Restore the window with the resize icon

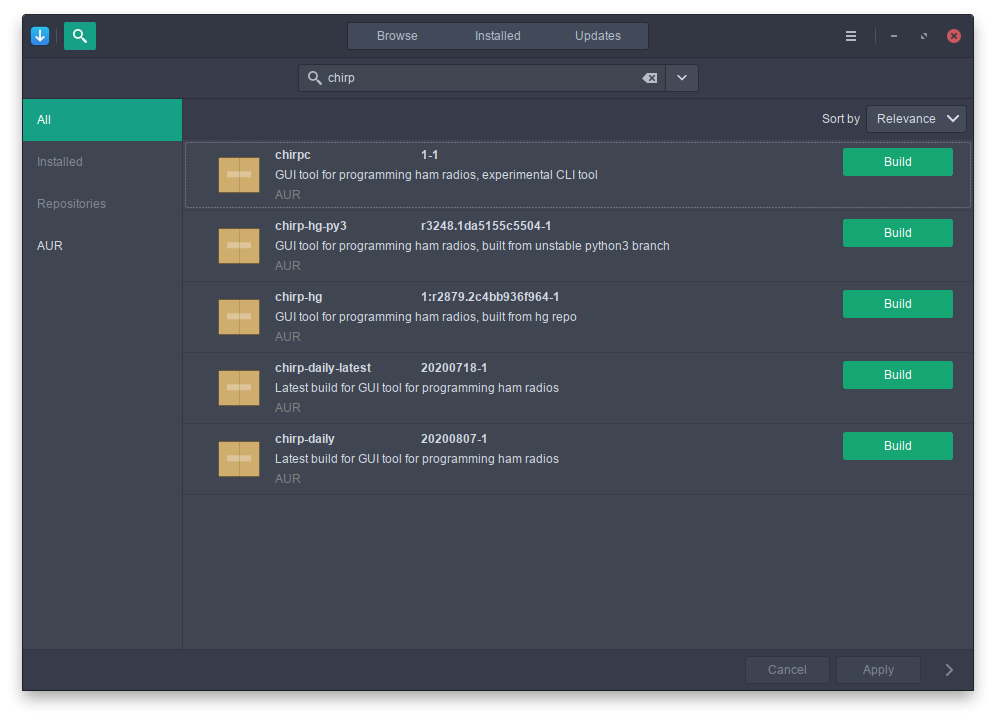[924, 36]
